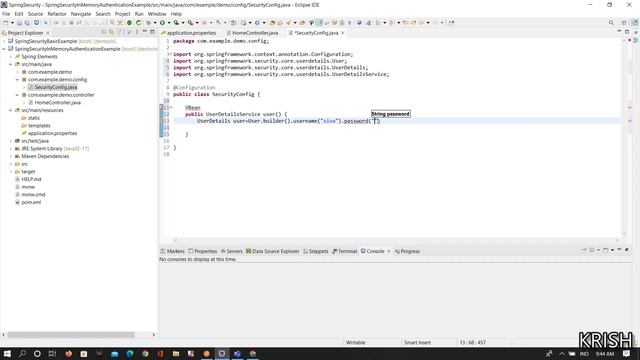640x360 pixels.
Task: Click the green Boot Dashboard start icon
Action: 129,23
